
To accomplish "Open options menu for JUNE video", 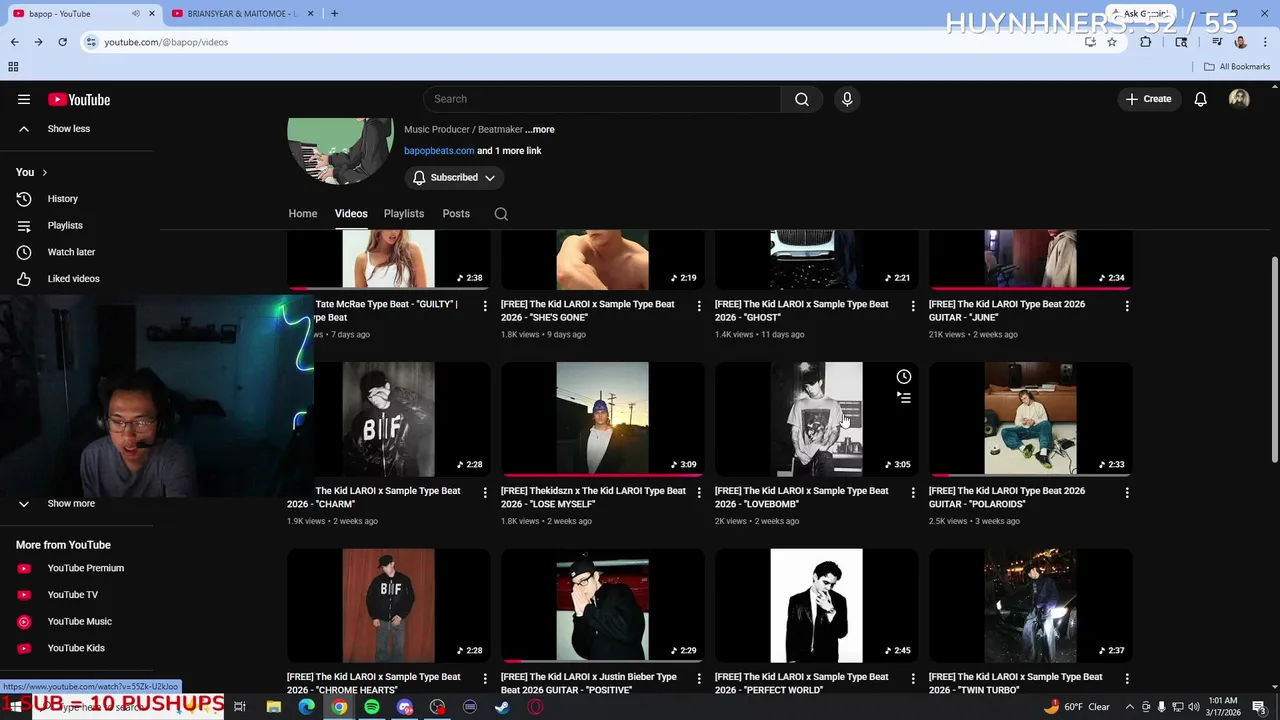I will [1127, 306].
